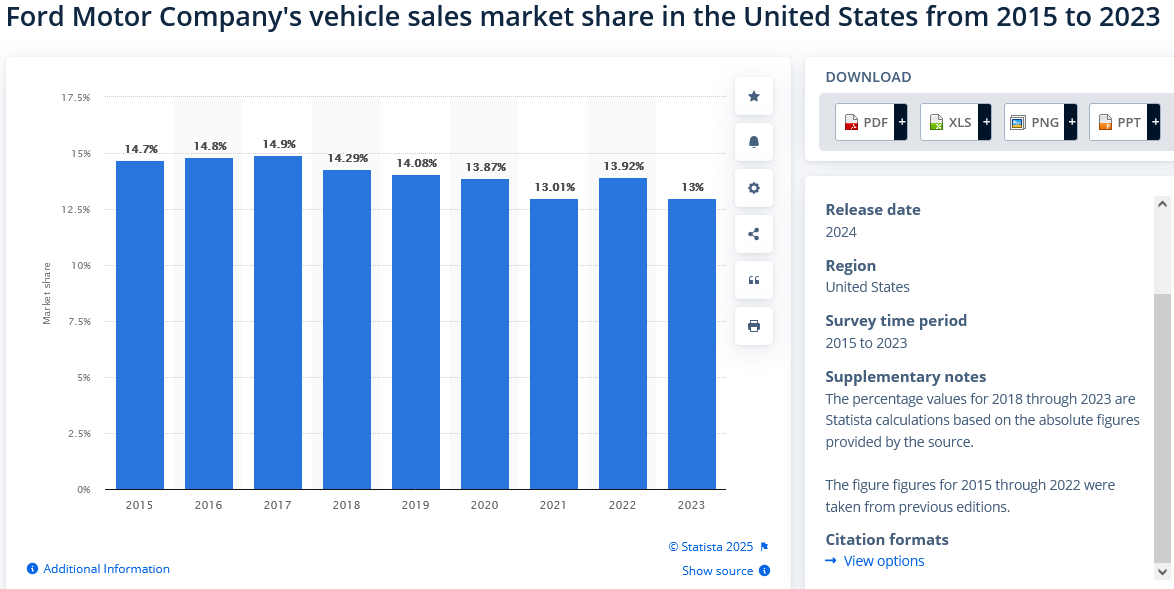
Task: Click the chart title heading text
Action: point(583,18)
